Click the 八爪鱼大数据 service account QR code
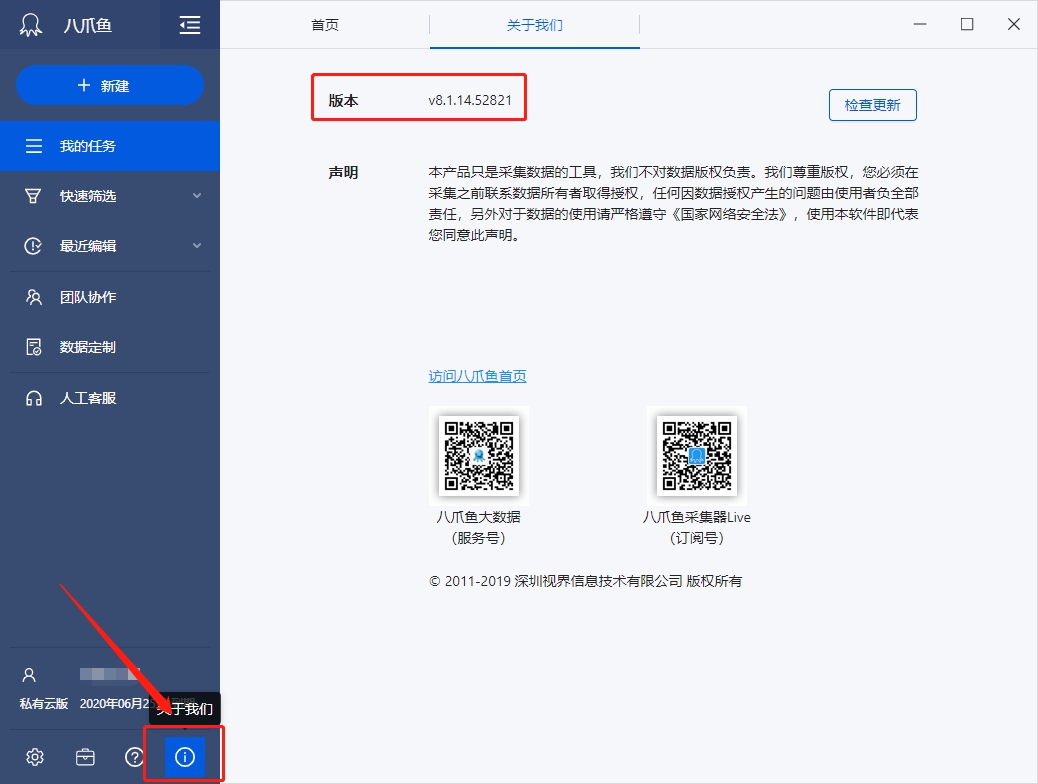 coord(479,456)
